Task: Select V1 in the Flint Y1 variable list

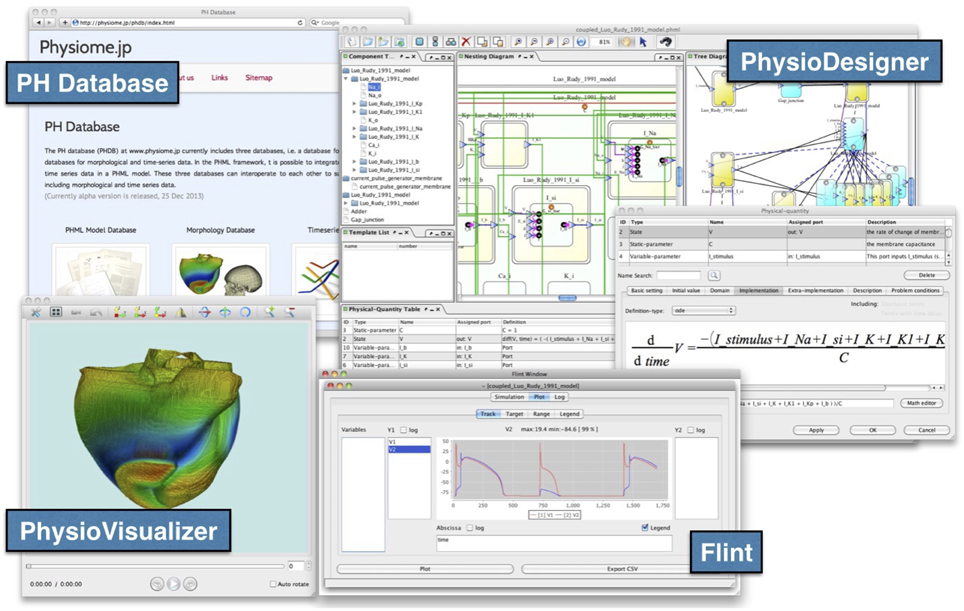Action: [409, 442]
